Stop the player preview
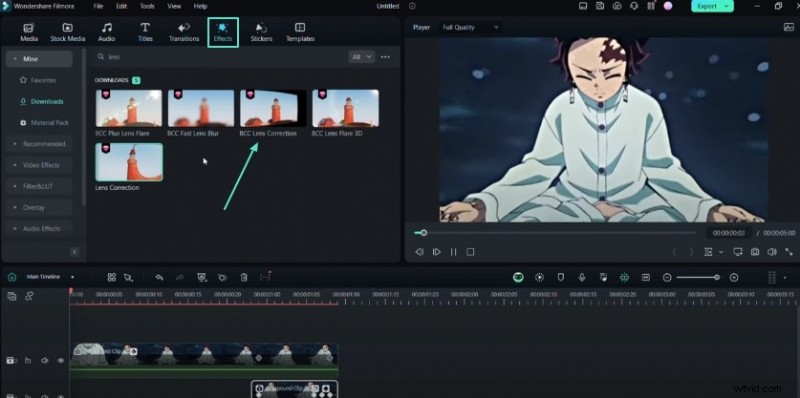Screen dimensions: 800x398 click(x=470, y=252)
